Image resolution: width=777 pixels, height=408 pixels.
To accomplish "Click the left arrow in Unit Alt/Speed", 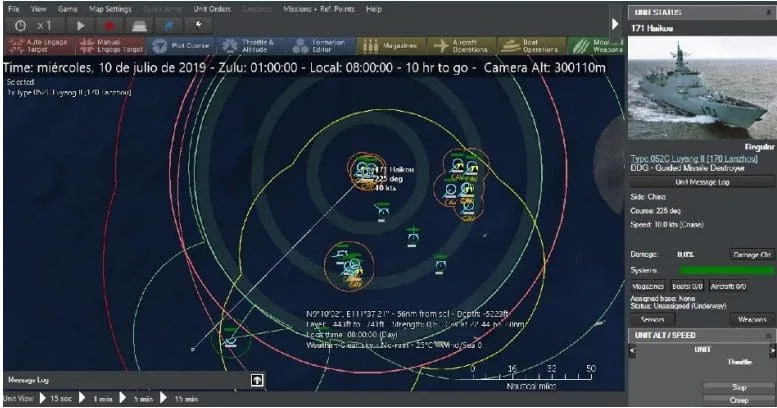I will (632, 350).
